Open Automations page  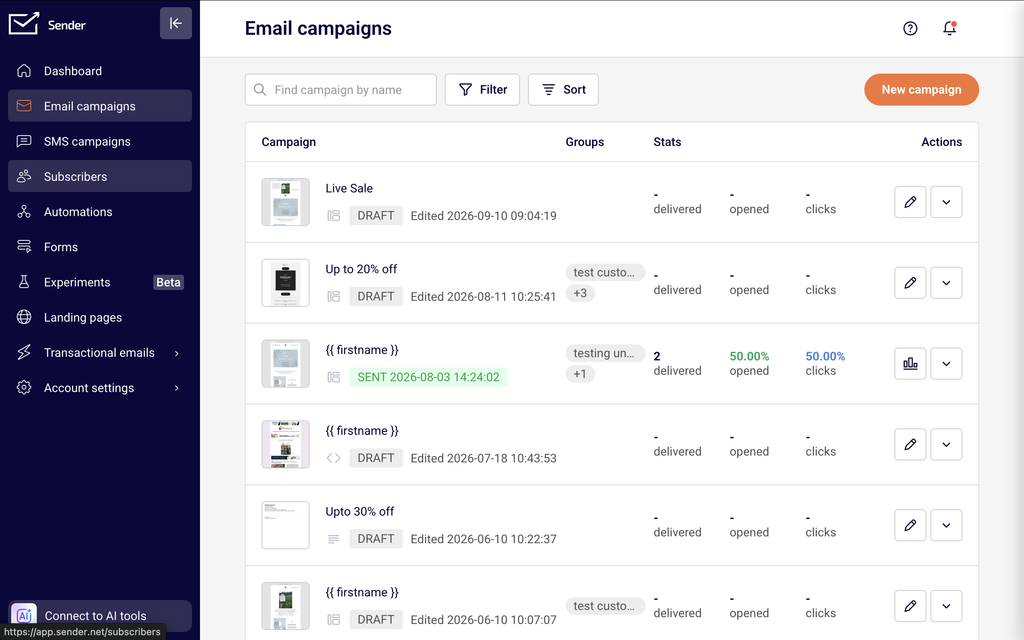point(100,212)
